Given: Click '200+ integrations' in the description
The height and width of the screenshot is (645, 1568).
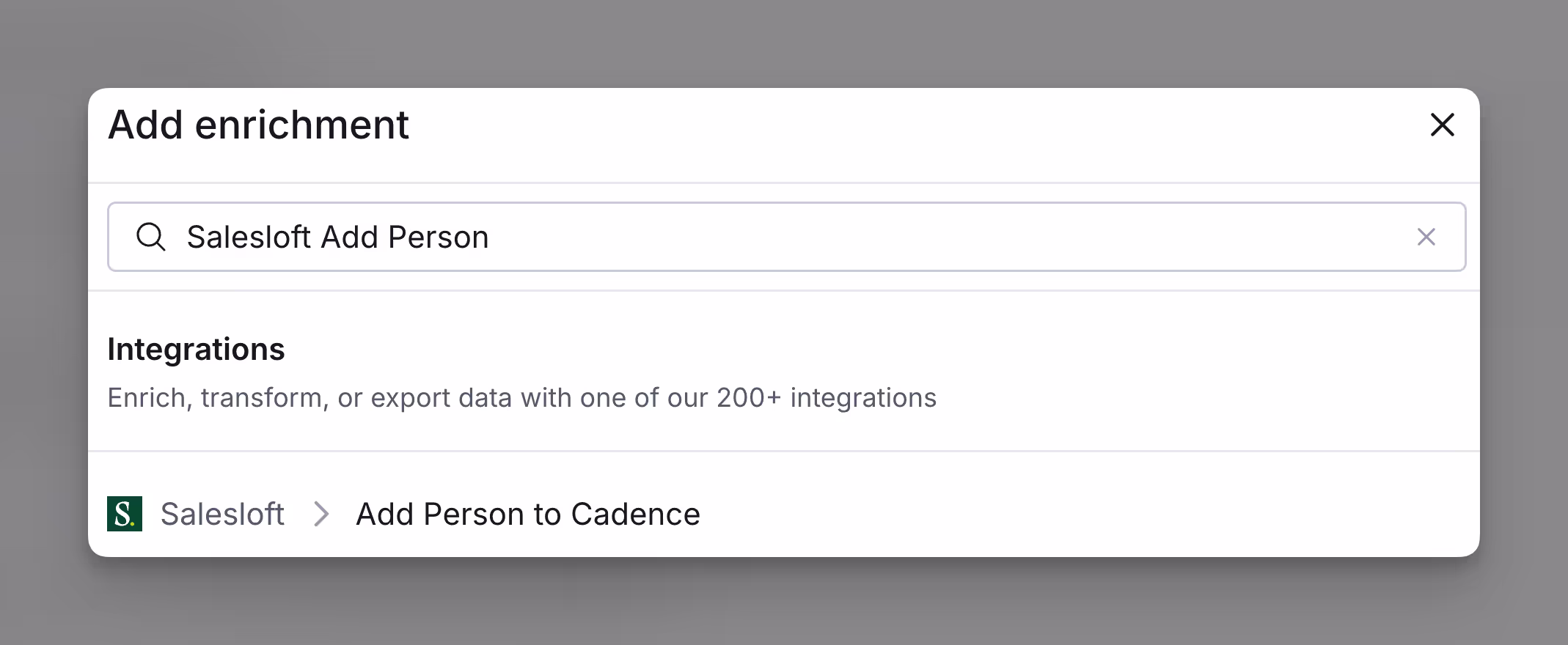Looking at the screenshot, I should point(826,398).
